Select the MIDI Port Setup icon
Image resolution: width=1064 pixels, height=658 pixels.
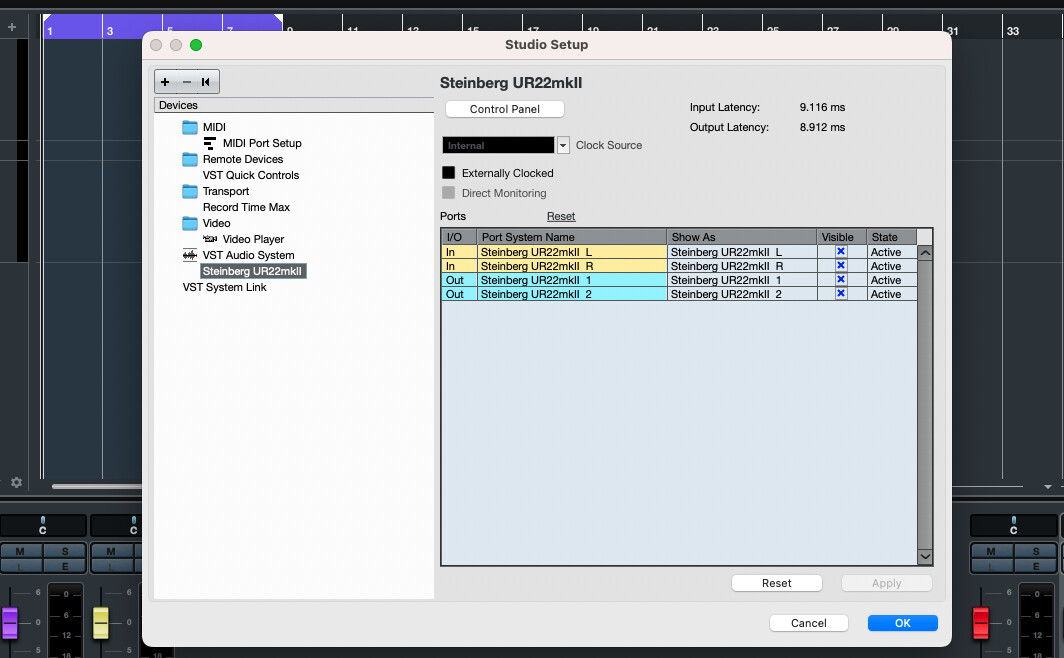(x=211, y=142)
